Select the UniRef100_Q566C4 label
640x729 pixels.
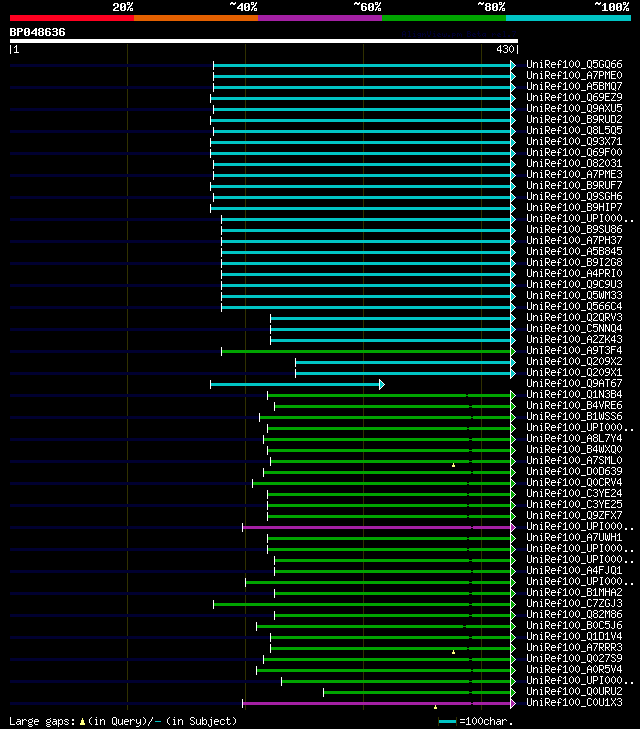[x=574, y=306]
